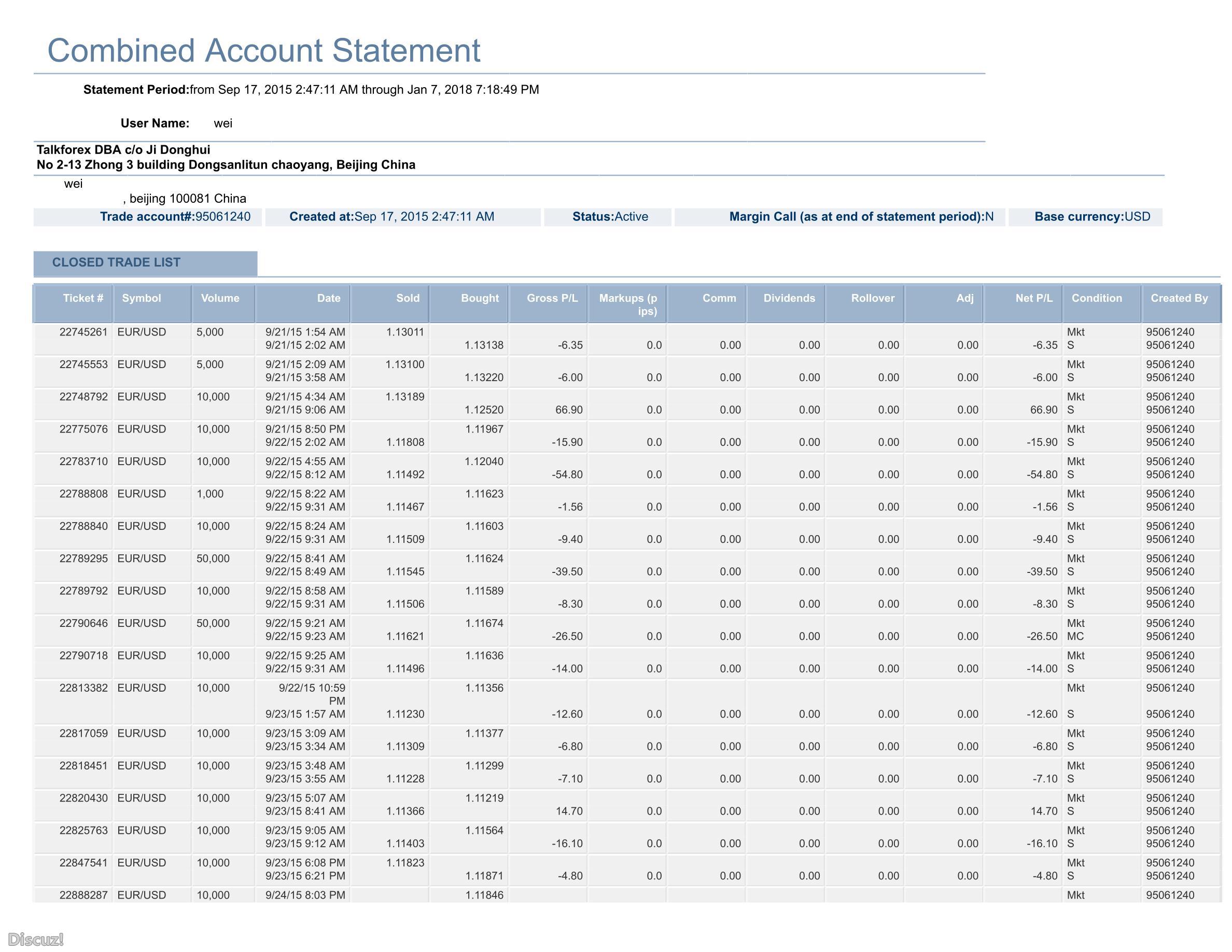Viewport: 1232px width, 952px height.
Task: Select the CLOSED TRADE LIST section header
Action: click(146, 263)
